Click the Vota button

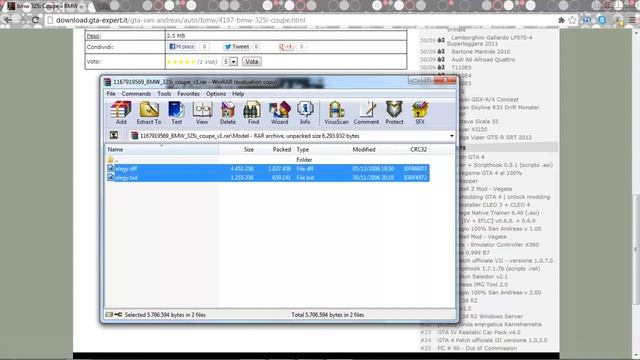(x=251, y=62)
